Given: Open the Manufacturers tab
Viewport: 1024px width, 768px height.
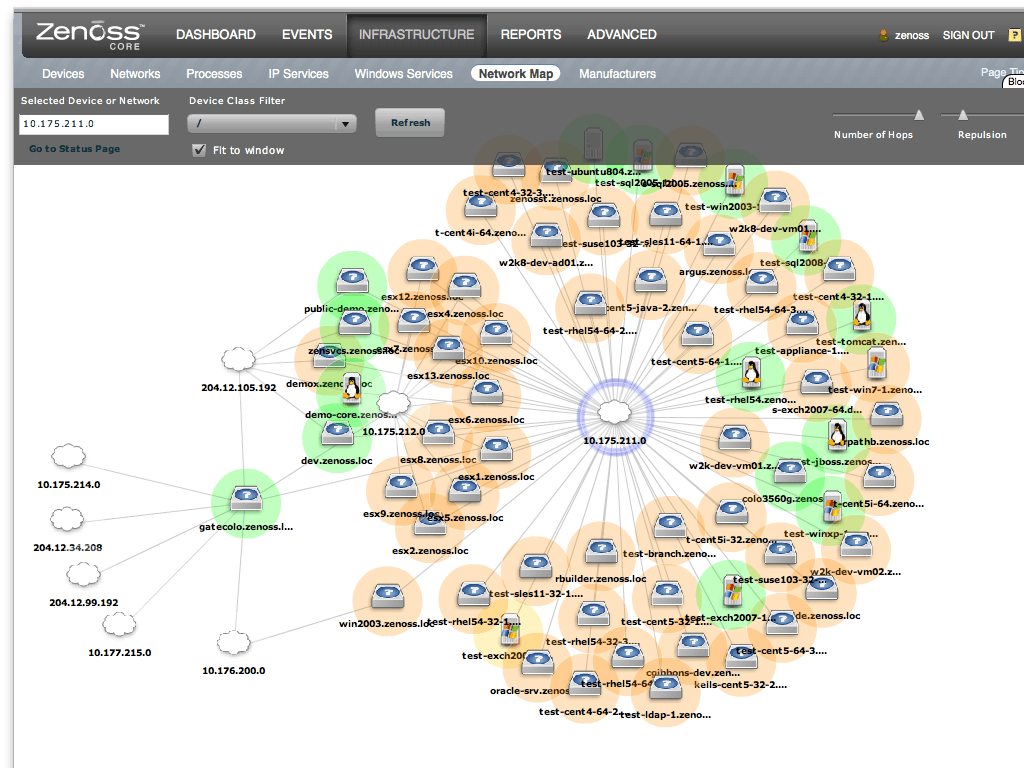Looking at the screenshot, I should [x=618, y=74].
